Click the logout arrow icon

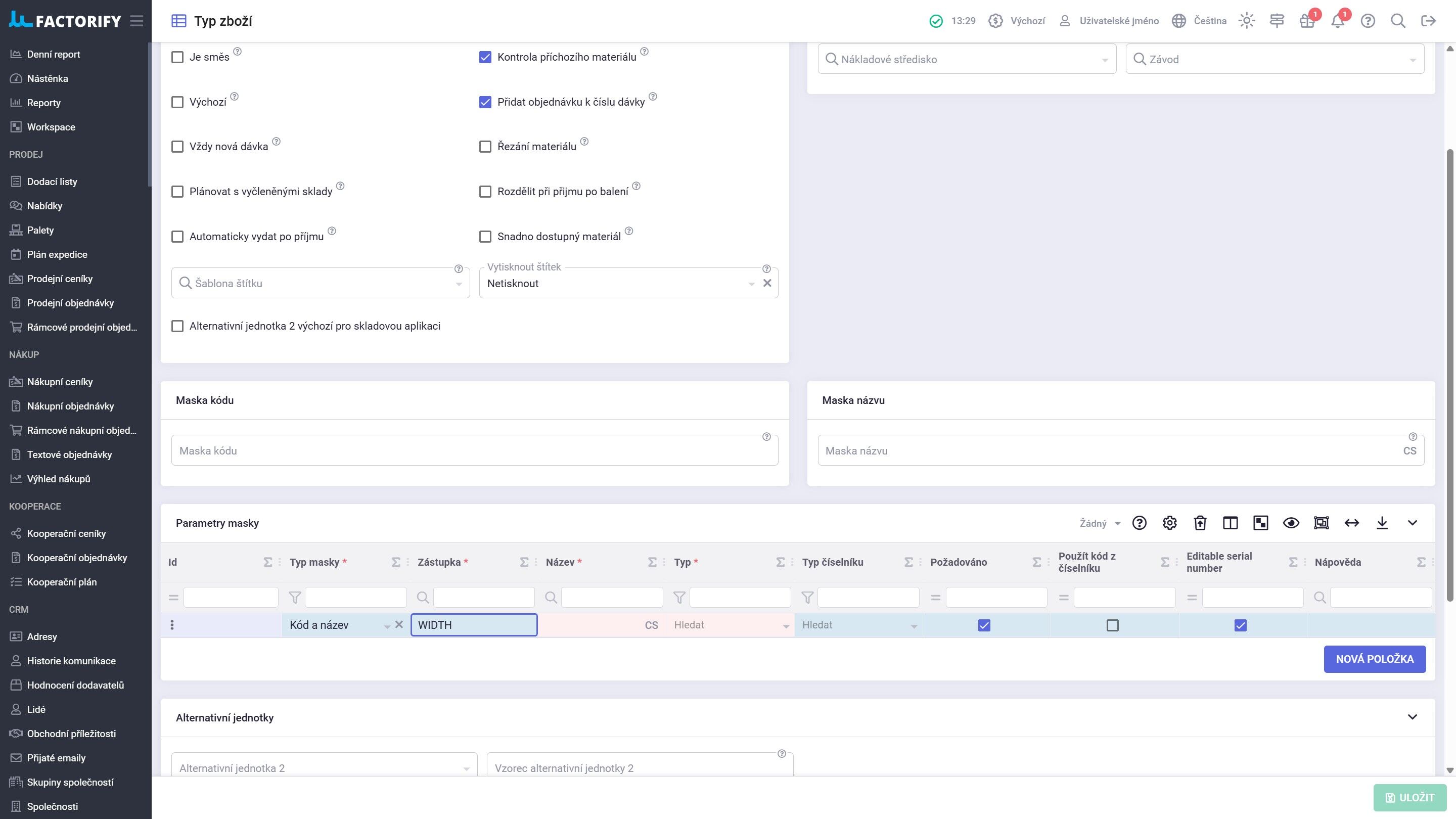pyautogui.click(x=1428, y=21)
